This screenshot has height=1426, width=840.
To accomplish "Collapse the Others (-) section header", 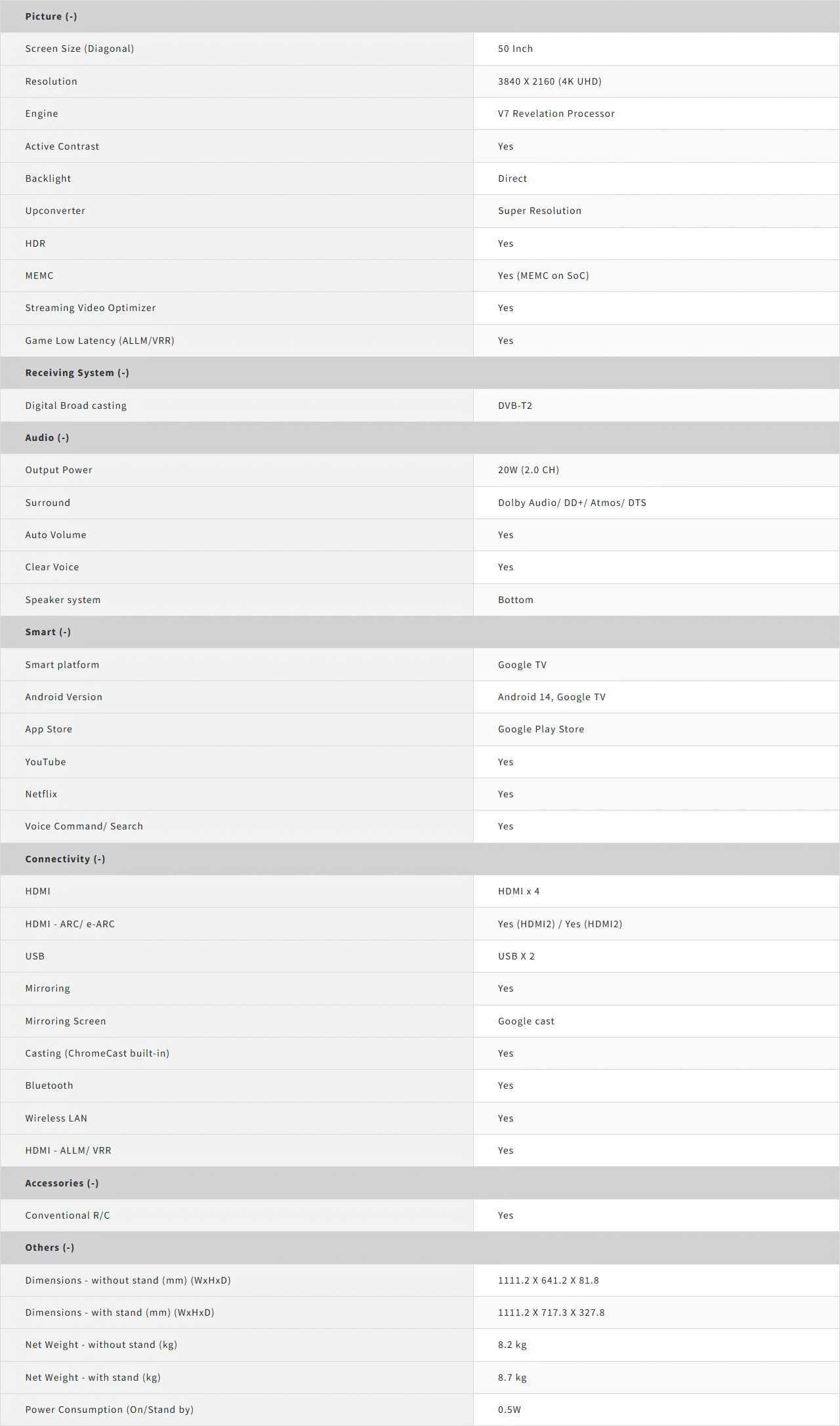I will coord(420,1248).
